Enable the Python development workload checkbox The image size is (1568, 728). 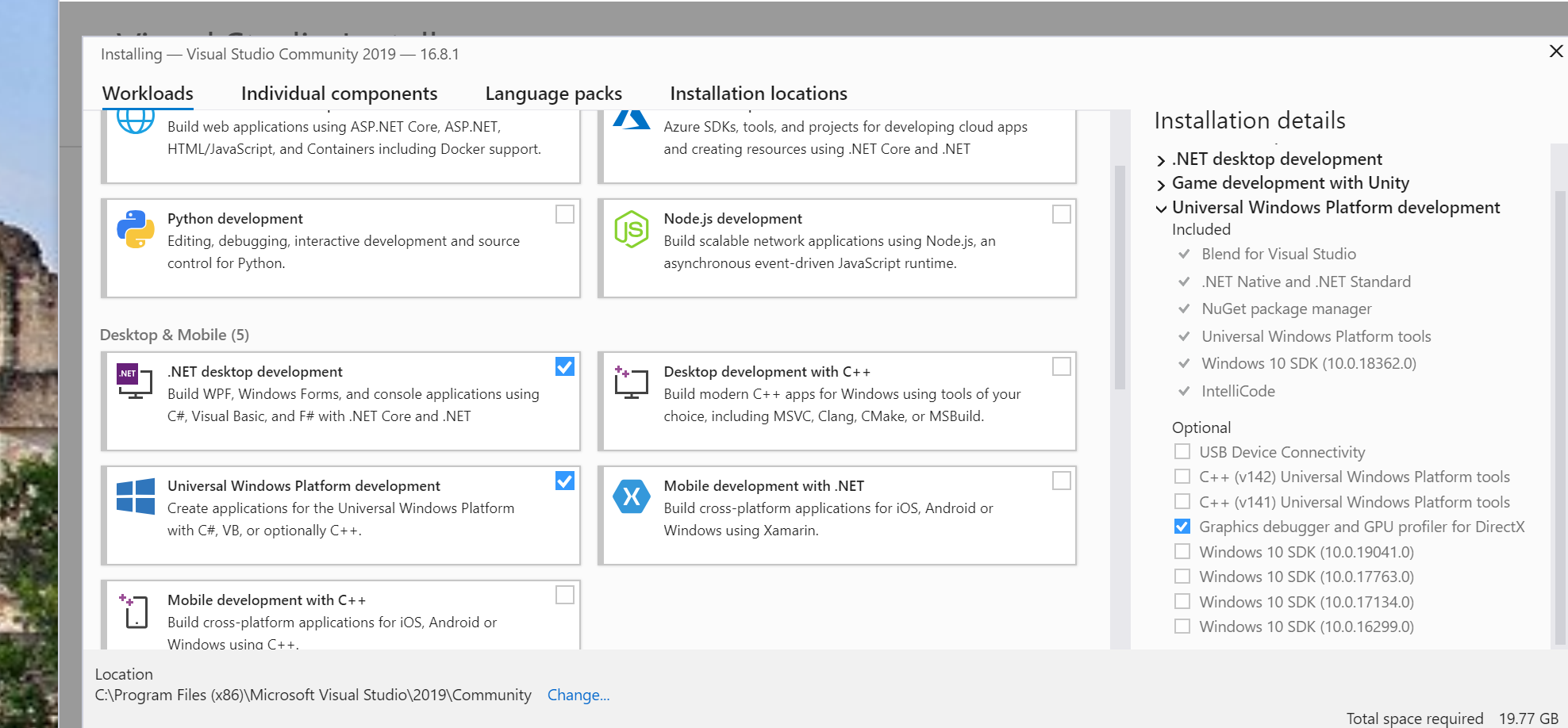click(x=565, y=214)
